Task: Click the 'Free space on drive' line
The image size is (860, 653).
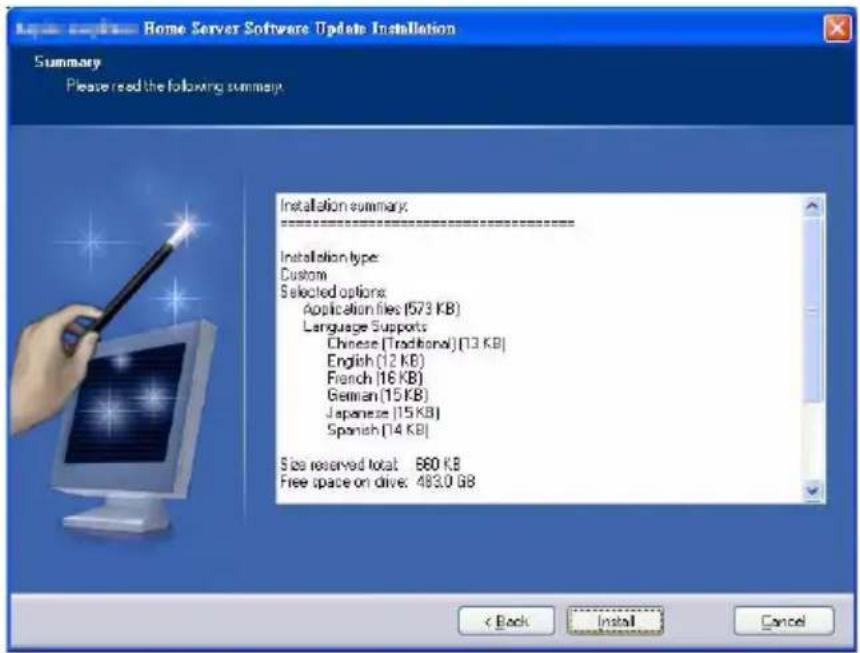Action: (x=377, y=482)
